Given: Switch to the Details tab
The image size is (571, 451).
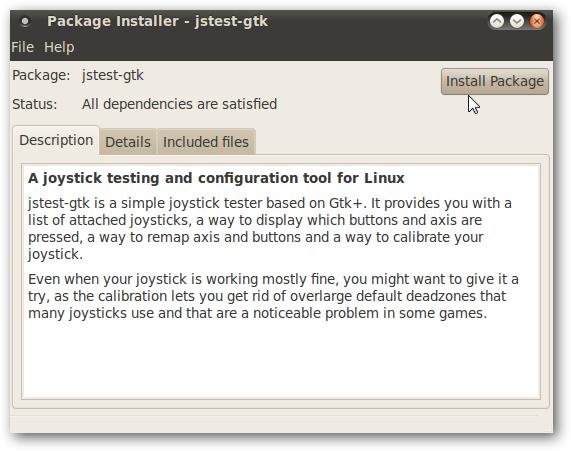Looking at the screenshot, I should click(x=128, y=142).
